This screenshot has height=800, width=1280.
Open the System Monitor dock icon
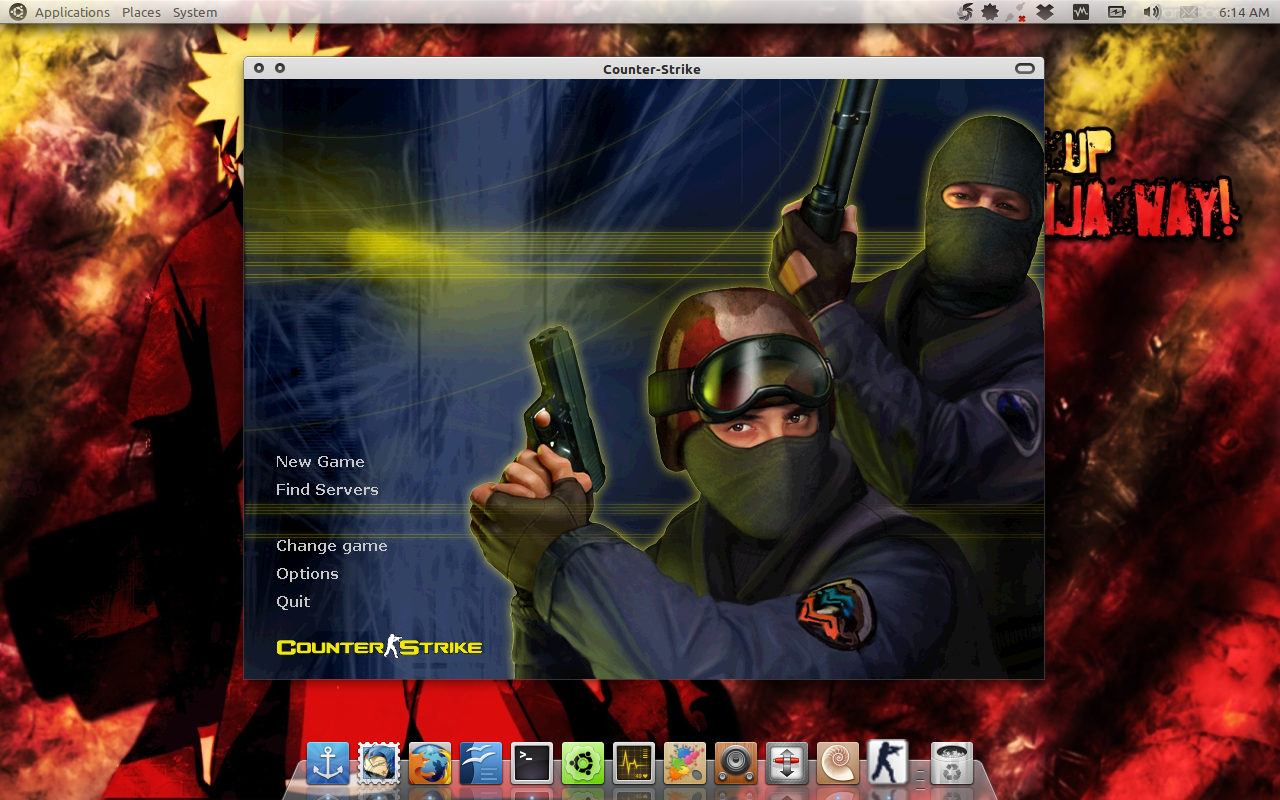(634, 763)
